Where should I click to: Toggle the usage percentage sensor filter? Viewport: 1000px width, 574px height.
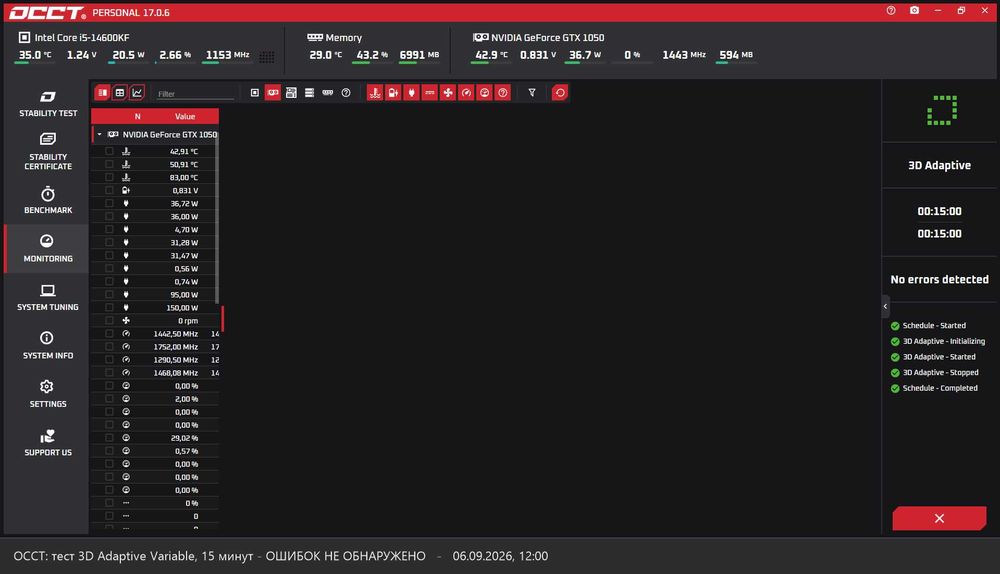coord(485,93)
